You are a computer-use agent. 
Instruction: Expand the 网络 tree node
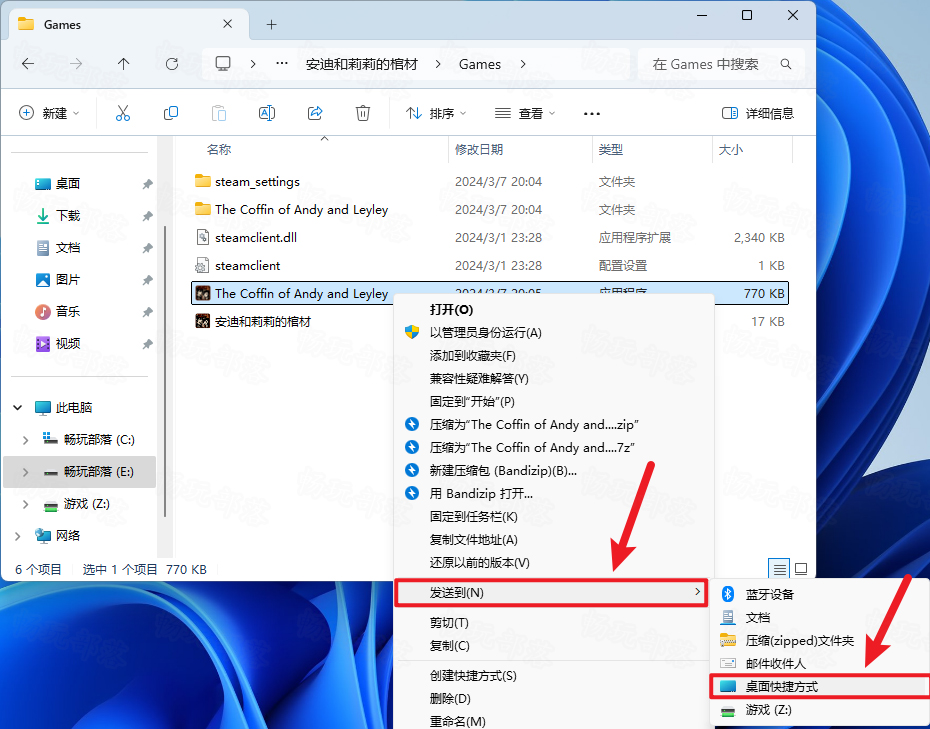pyautogui.click(x=18, y=536)
